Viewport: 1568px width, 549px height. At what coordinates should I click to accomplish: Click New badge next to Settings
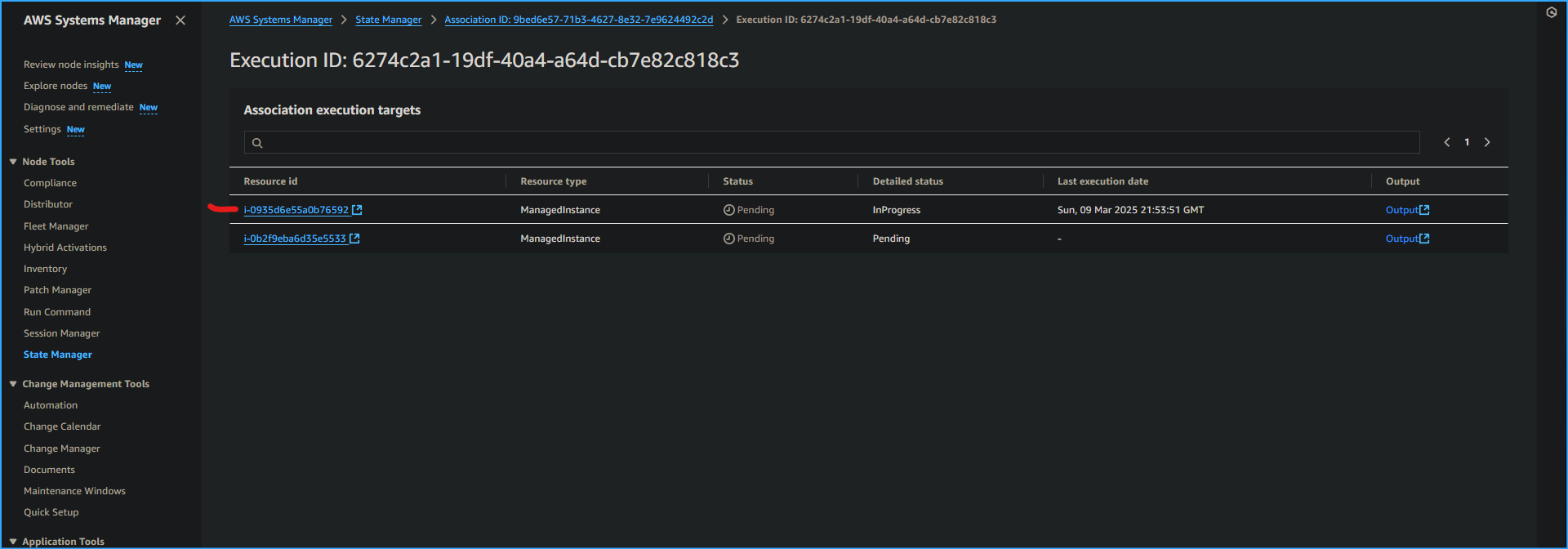pos(76,130)
